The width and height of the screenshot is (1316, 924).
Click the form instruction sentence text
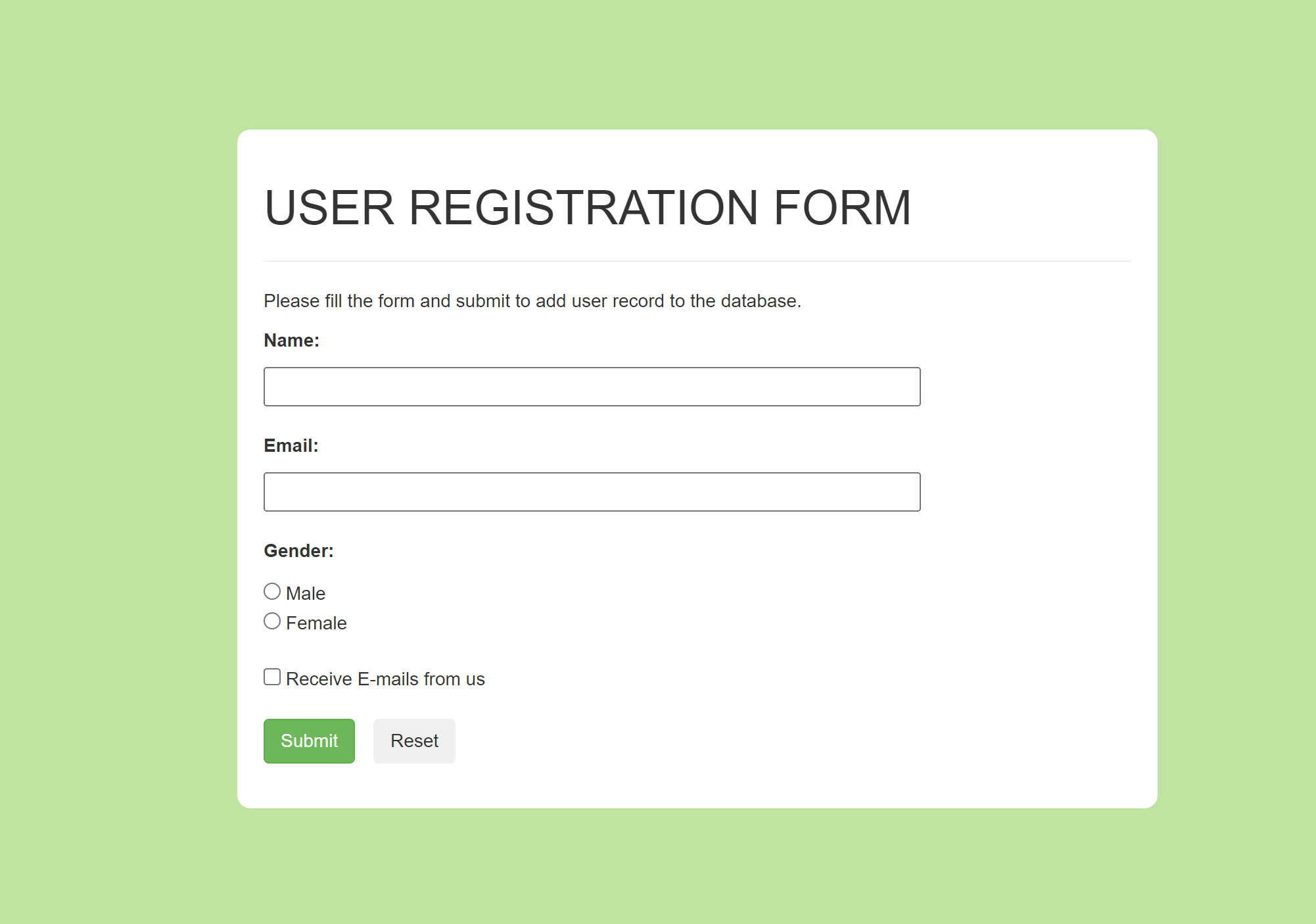[x=532, y=301]
